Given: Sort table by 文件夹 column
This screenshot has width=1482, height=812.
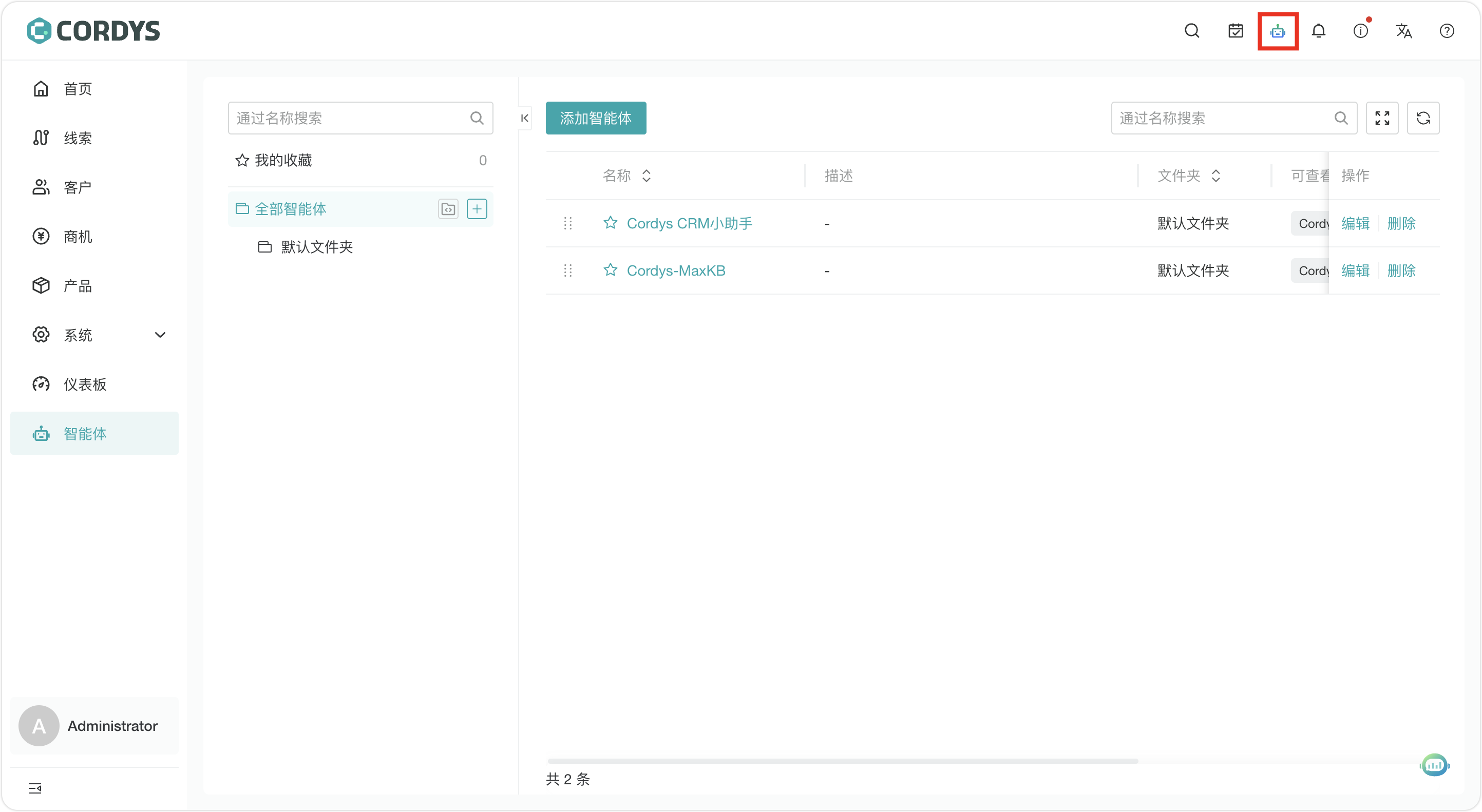Looking at the screenshot, I should 1215,176.
